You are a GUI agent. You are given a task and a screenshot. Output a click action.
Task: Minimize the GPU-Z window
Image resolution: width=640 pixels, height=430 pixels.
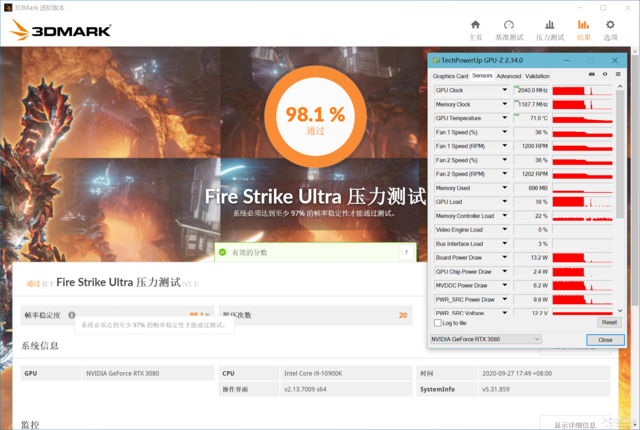coord(567,60)
